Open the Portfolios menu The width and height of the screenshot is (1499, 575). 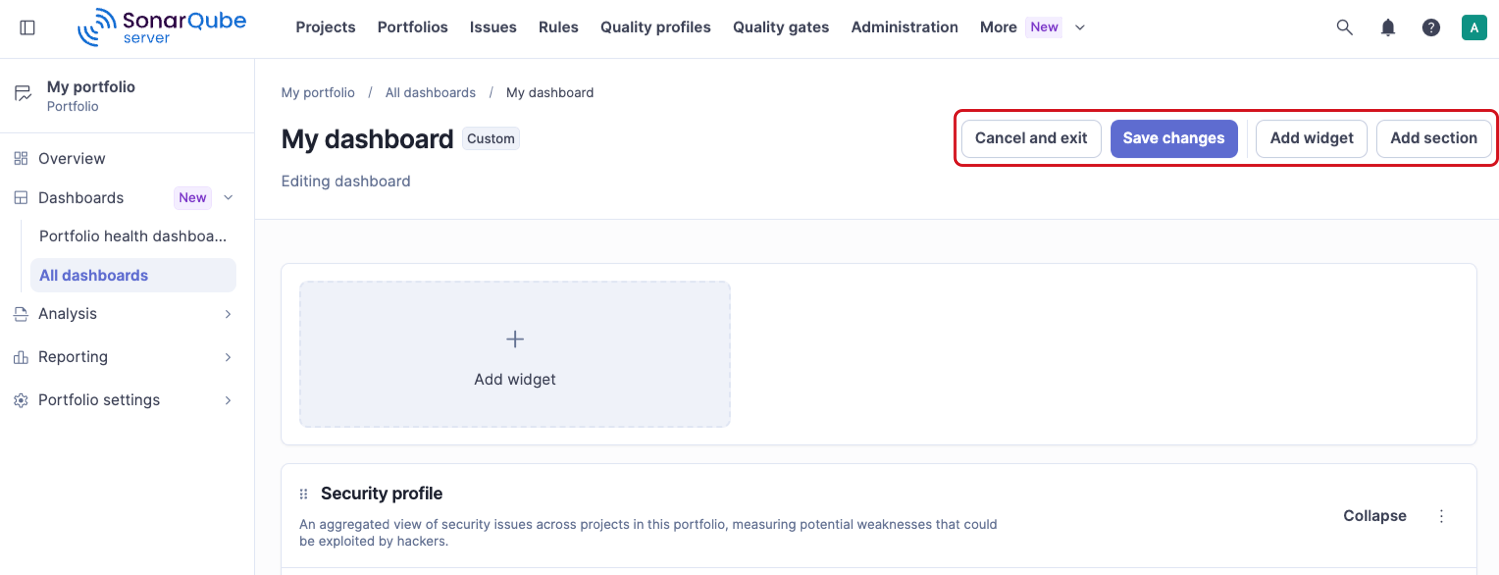click(413, 27)
